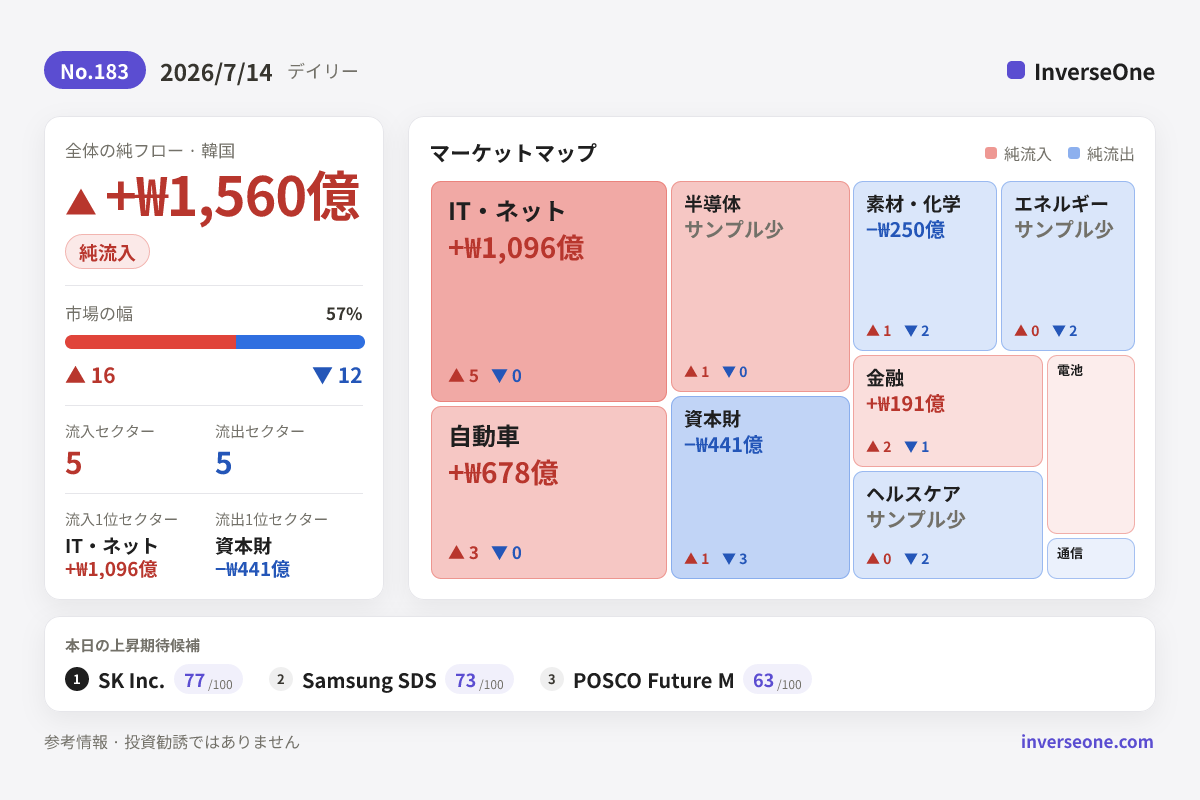The width and height of the screenshot is (1200, 800).
Task: Click the 市場の幅 breadth bar
Action: click(x=215, y=342)
